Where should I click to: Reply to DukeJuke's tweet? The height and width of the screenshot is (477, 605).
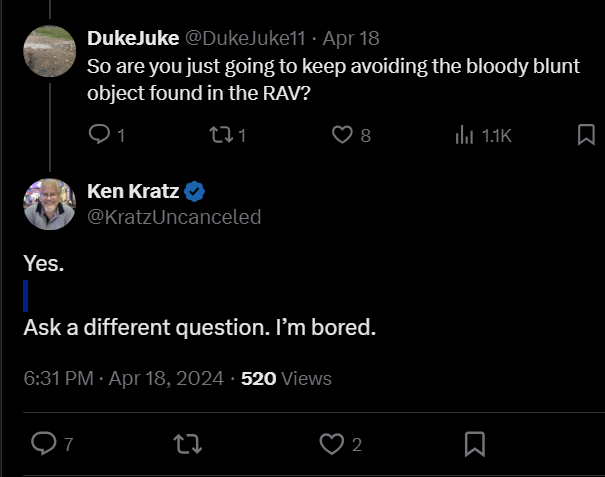point(100,135)
